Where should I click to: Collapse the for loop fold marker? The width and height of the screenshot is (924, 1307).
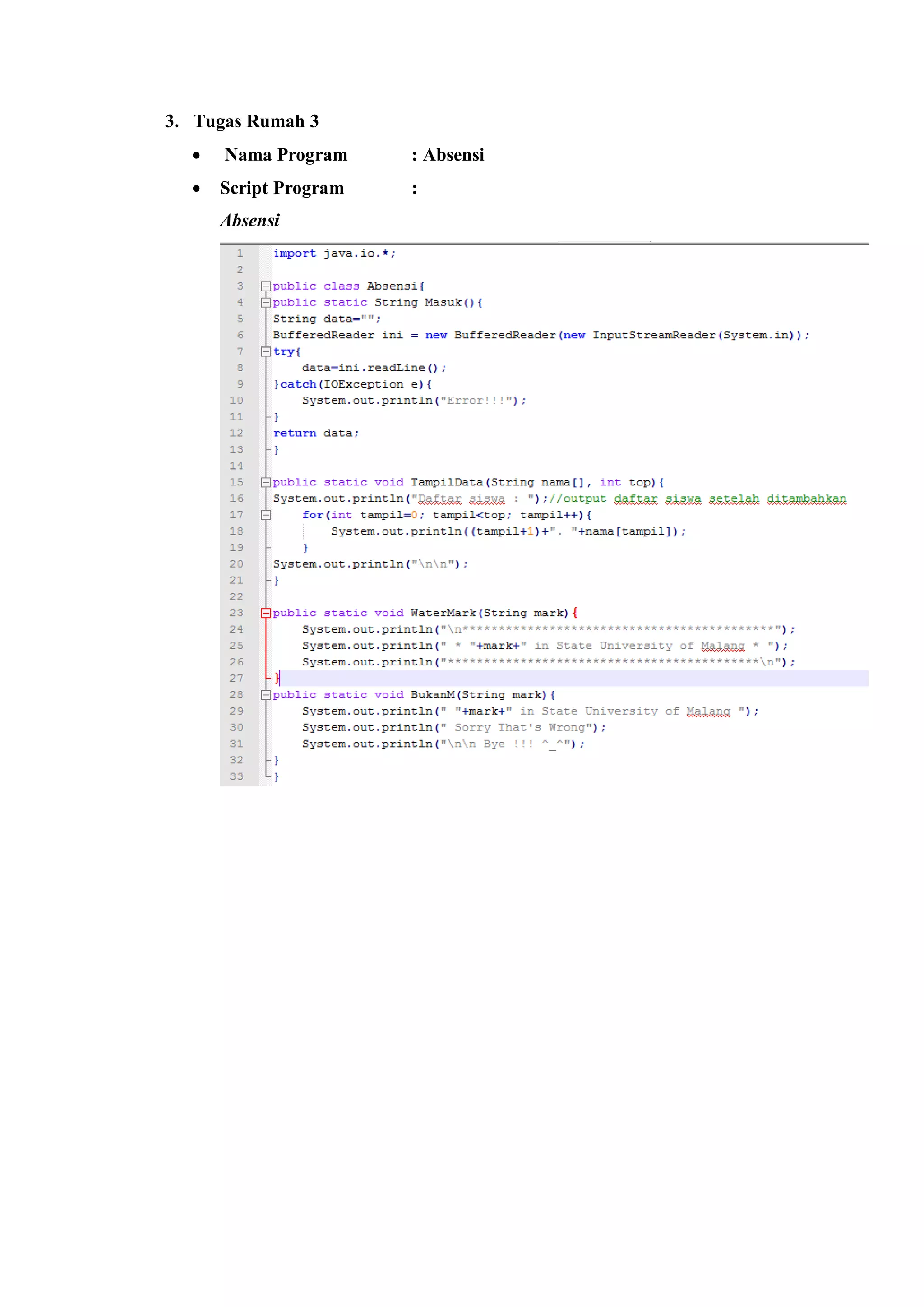(x=265, y=515)
